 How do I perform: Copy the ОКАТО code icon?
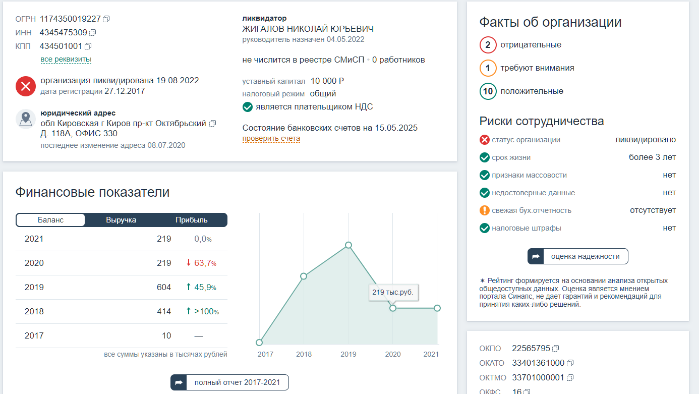pyautogui.click(x=570, y=363)
